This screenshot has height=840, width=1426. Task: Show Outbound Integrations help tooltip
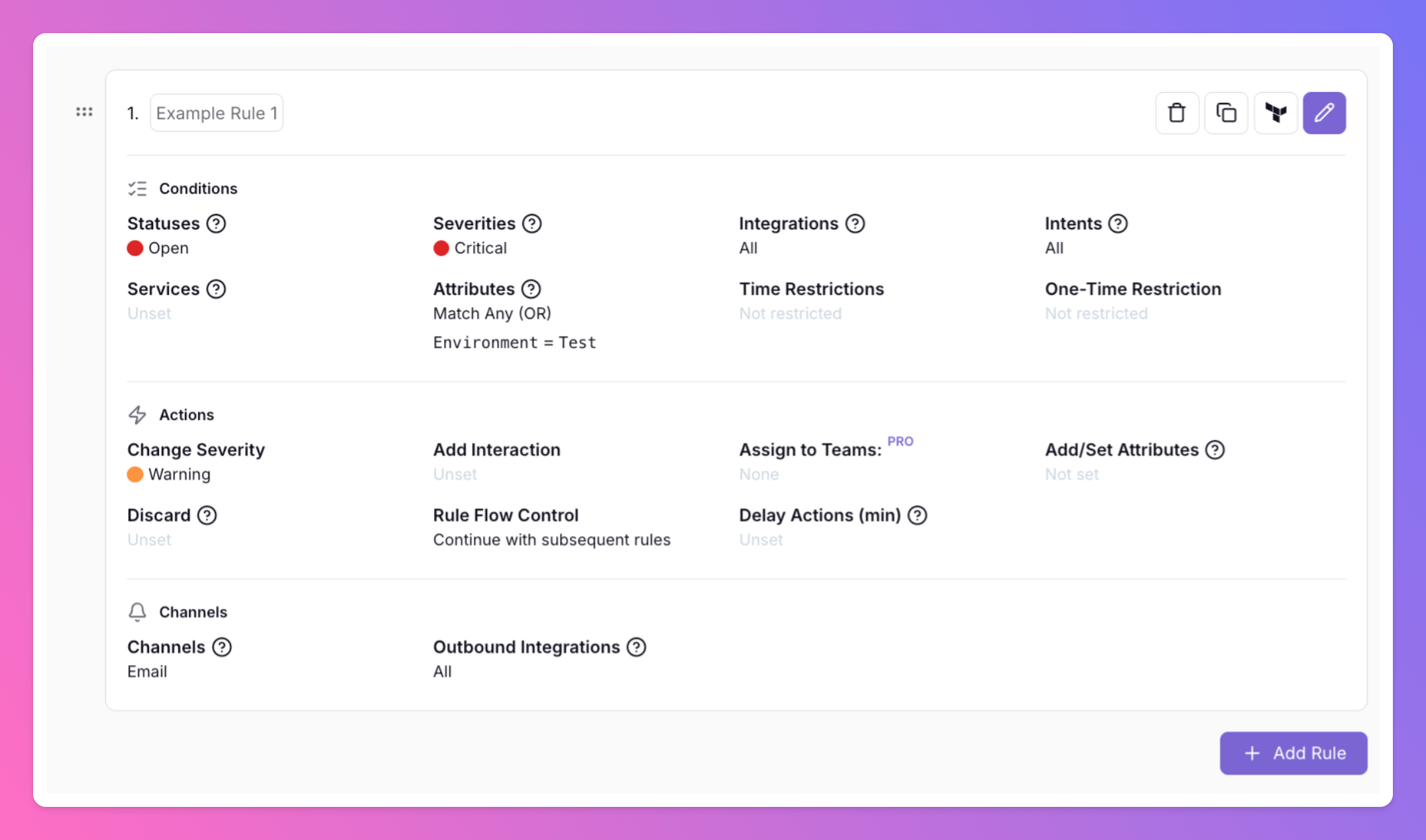click(636, 647)
